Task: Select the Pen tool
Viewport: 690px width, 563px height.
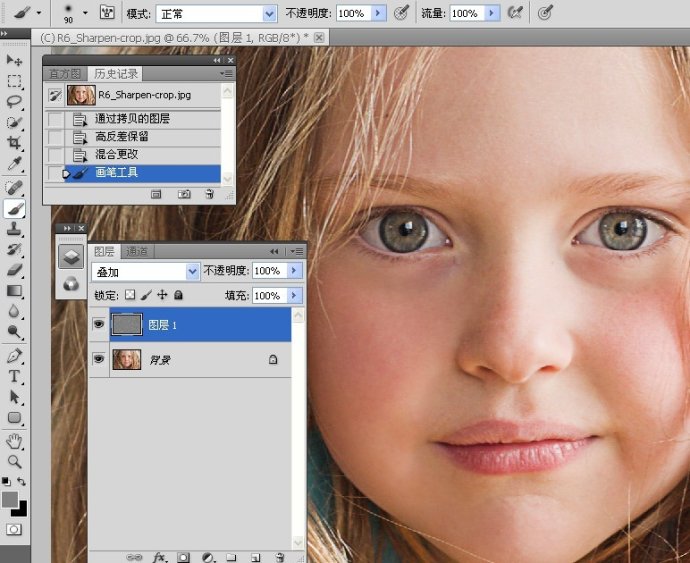Action: click(14, 356)
